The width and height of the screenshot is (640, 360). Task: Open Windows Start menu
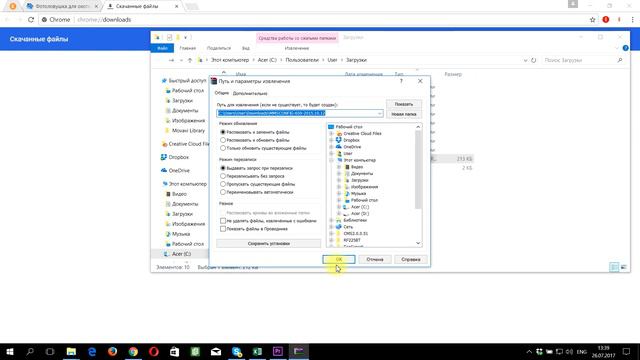[10, 351]
